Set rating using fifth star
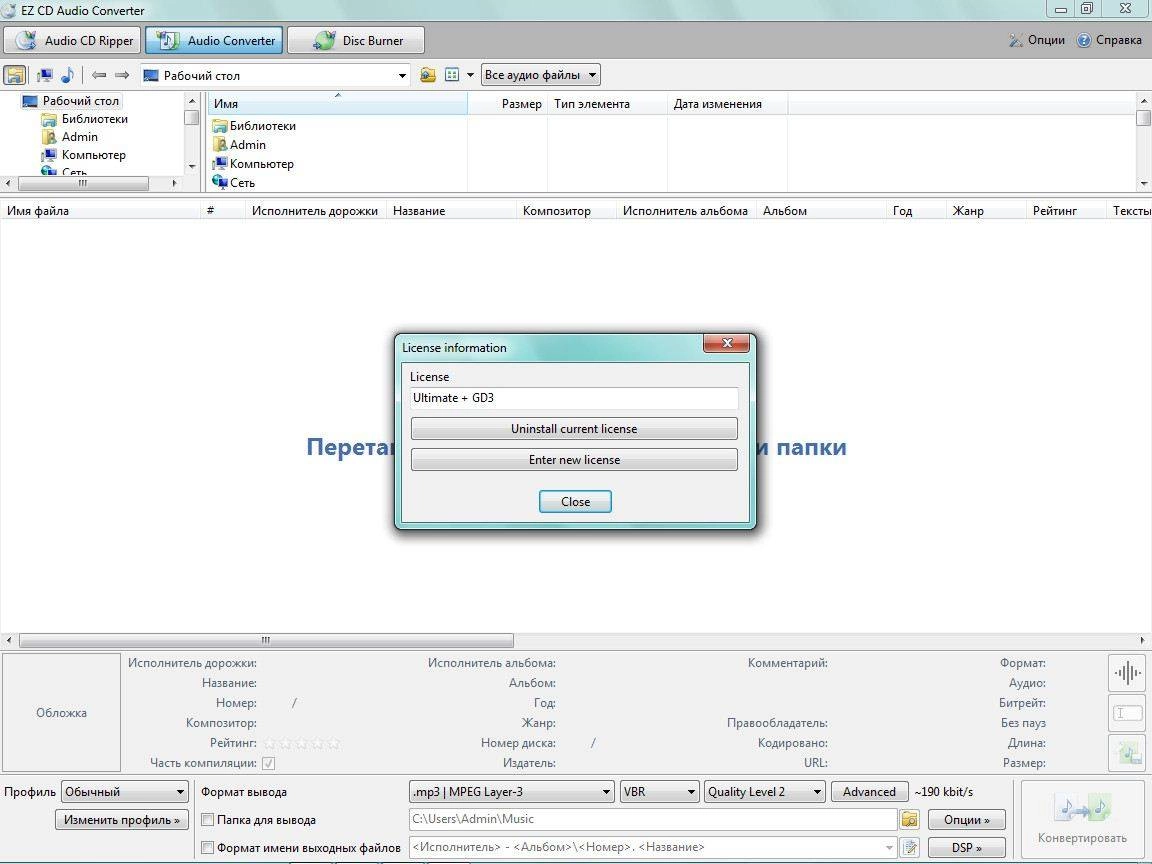The image size is (1152, 864). (334, 744)
